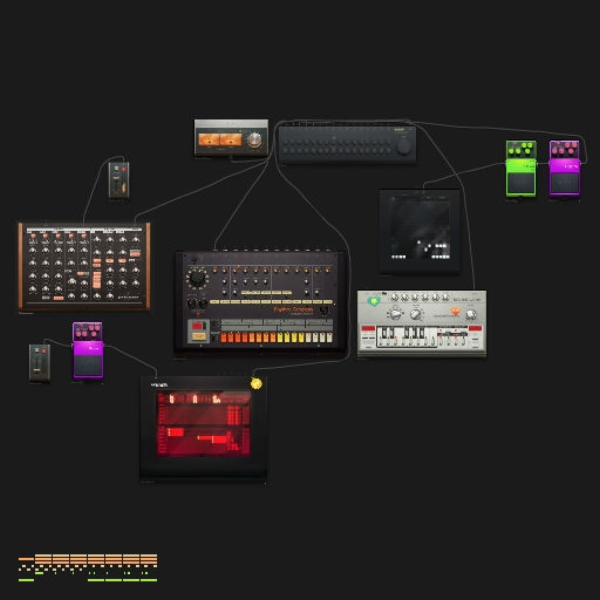Click small black knob right of Rhythm Composer label
This screenshot has width=600, height=600.
[x=324, y=310]
